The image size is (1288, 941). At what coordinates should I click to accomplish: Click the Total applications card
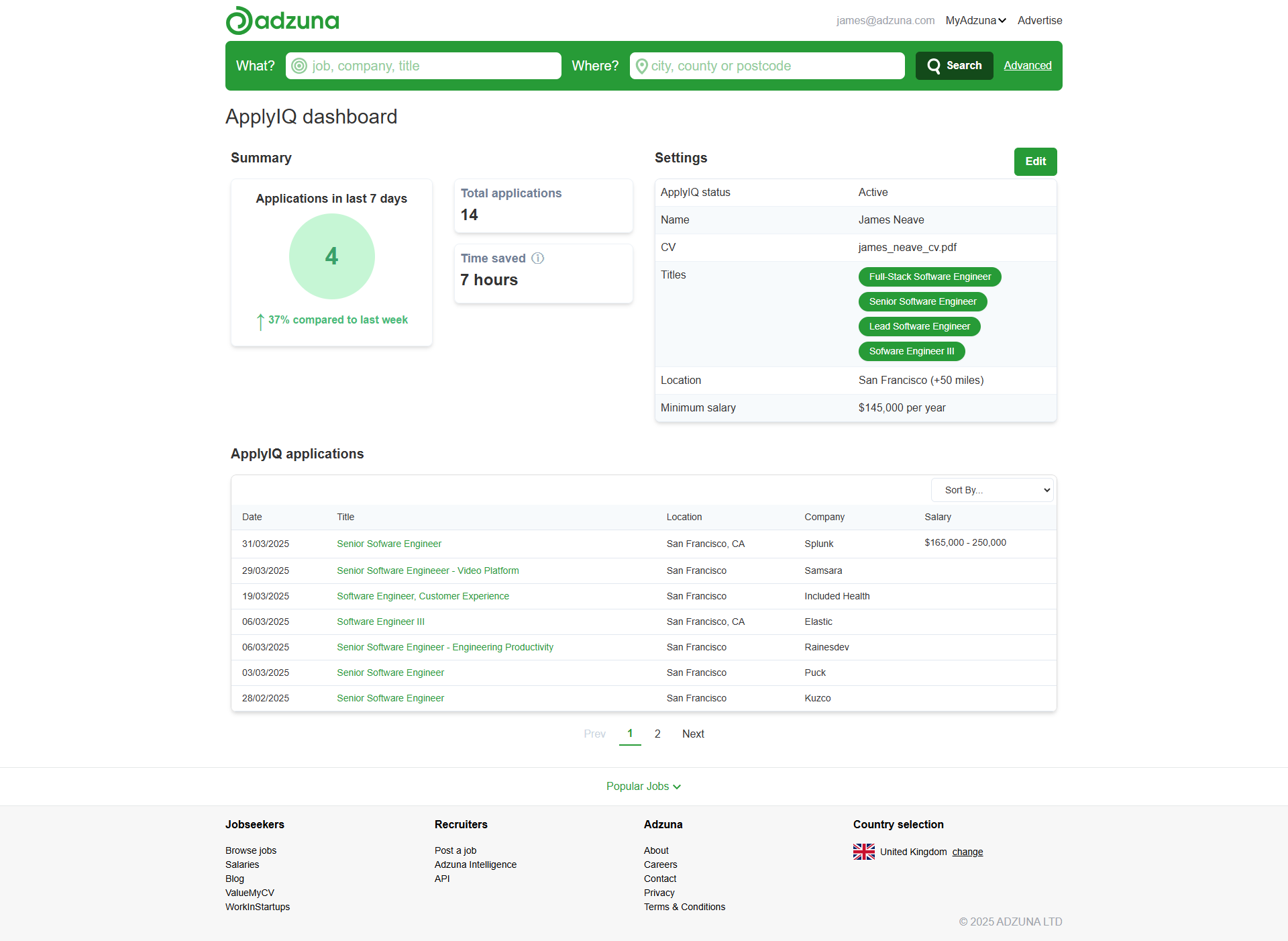[x=543, y=206]
